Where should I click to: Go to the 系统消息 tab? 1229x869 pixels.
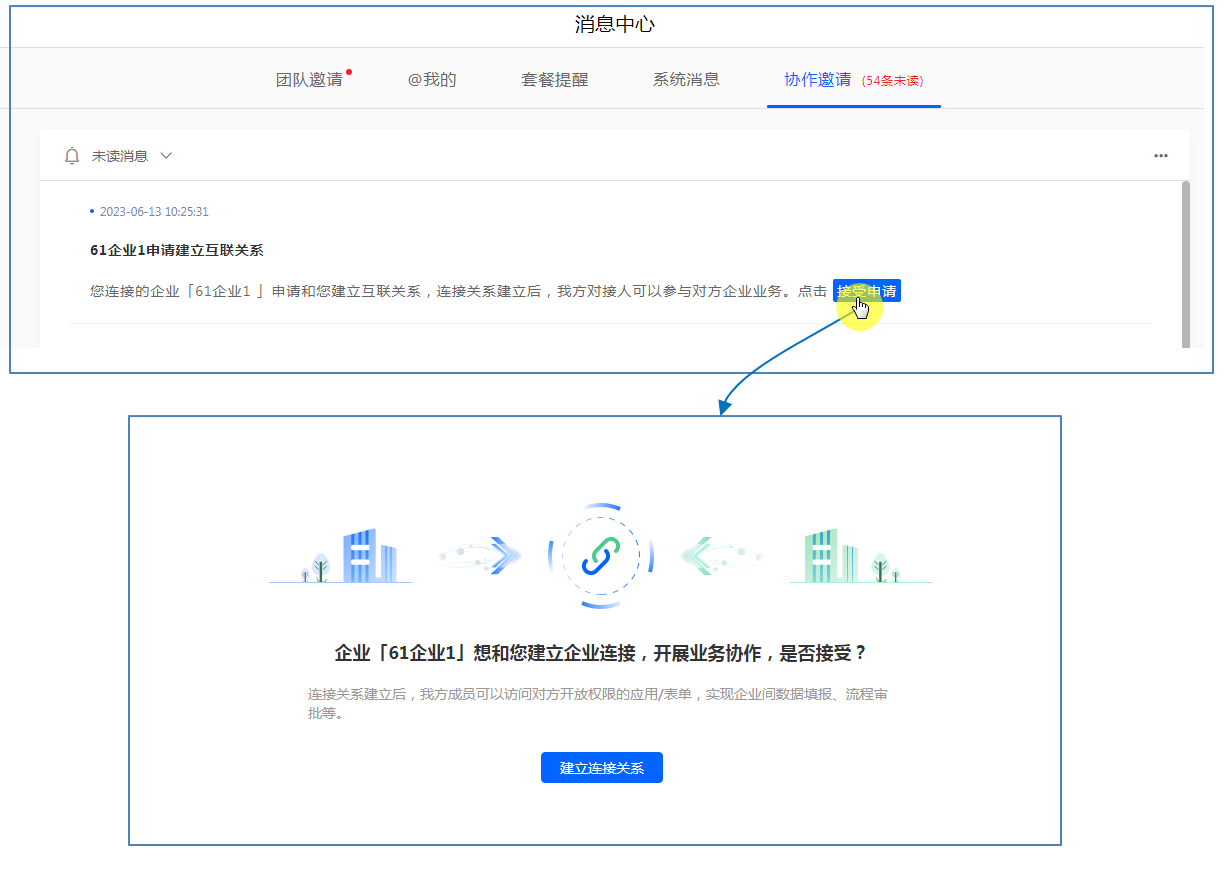point(686,80)
